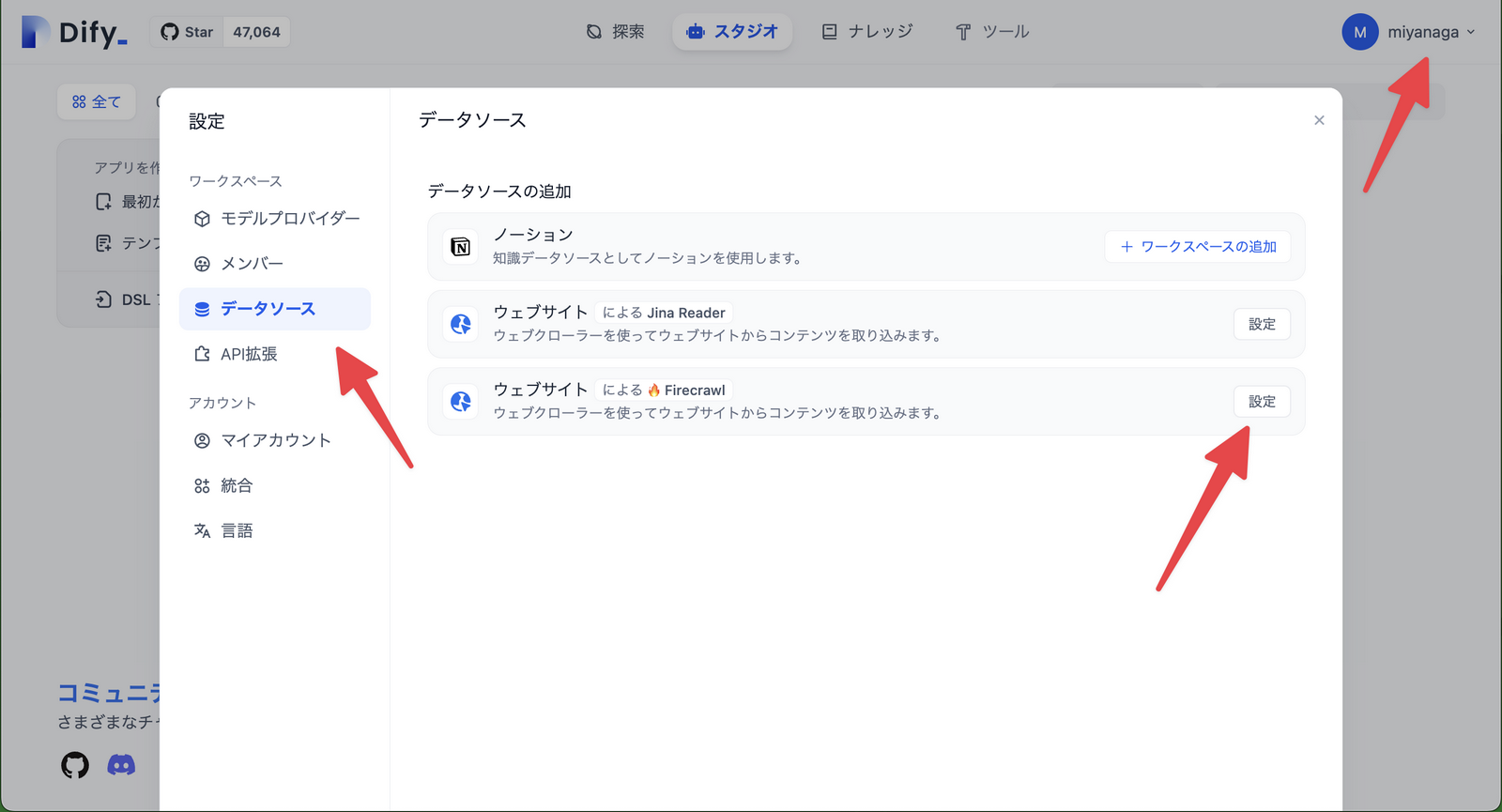
Task: Switch to the スタジオ tab
Action: point(732,32)
